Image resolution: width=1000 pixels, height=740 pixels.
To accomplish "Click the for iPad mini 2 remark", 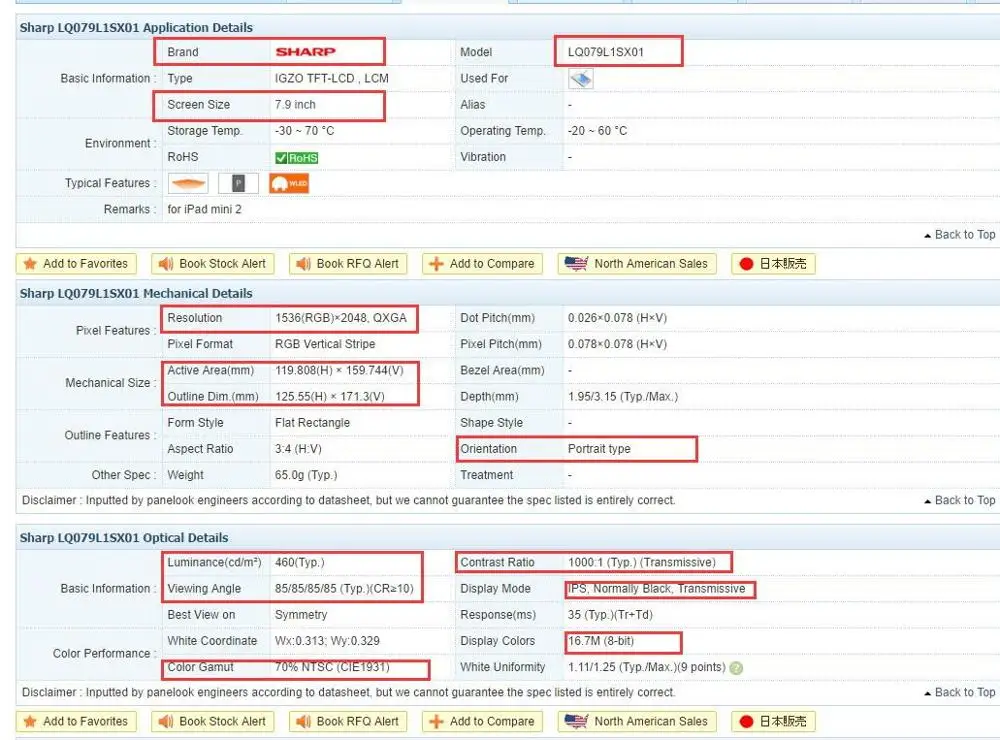I will click(x=205, y=209).
